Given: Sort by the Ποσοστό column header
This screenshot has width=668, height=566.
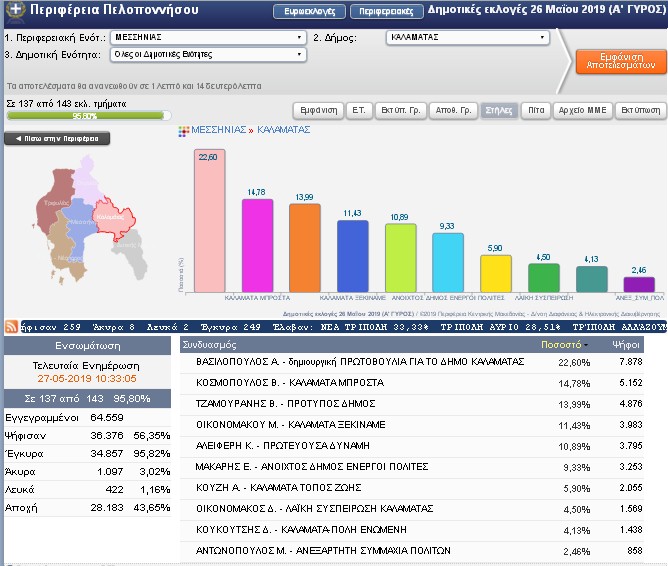Looking at the screenshot, I should (x=564, y=345).
